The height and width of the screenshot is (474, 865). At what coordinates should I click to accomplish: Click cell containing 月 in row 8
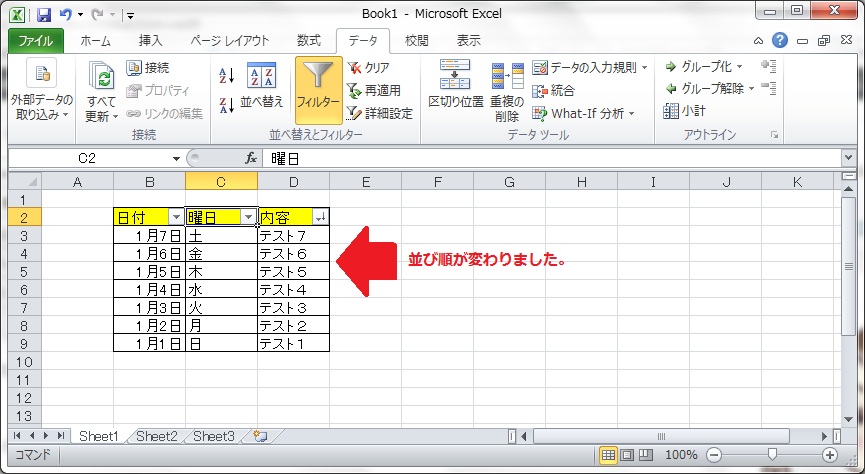point(221,326)
